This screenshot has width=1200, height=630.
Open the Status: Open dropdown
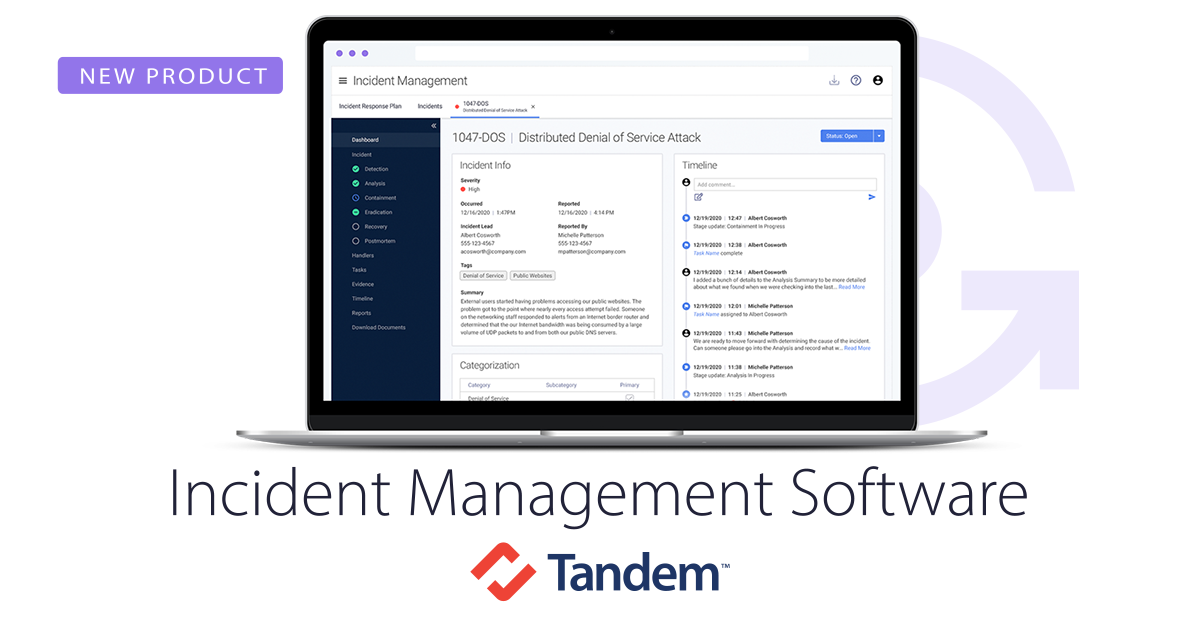point(852,135)
